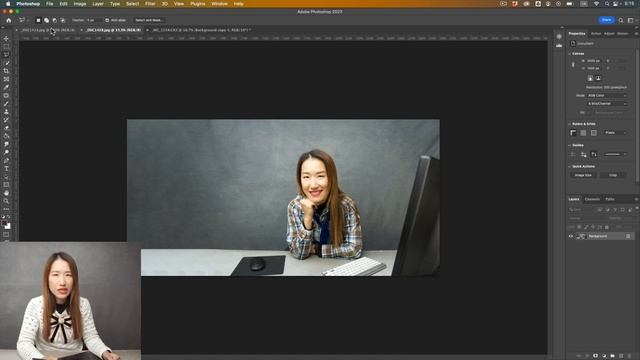Select the Magic Wand tool
The height and width of the screenshot is (360, 640).
6,63
